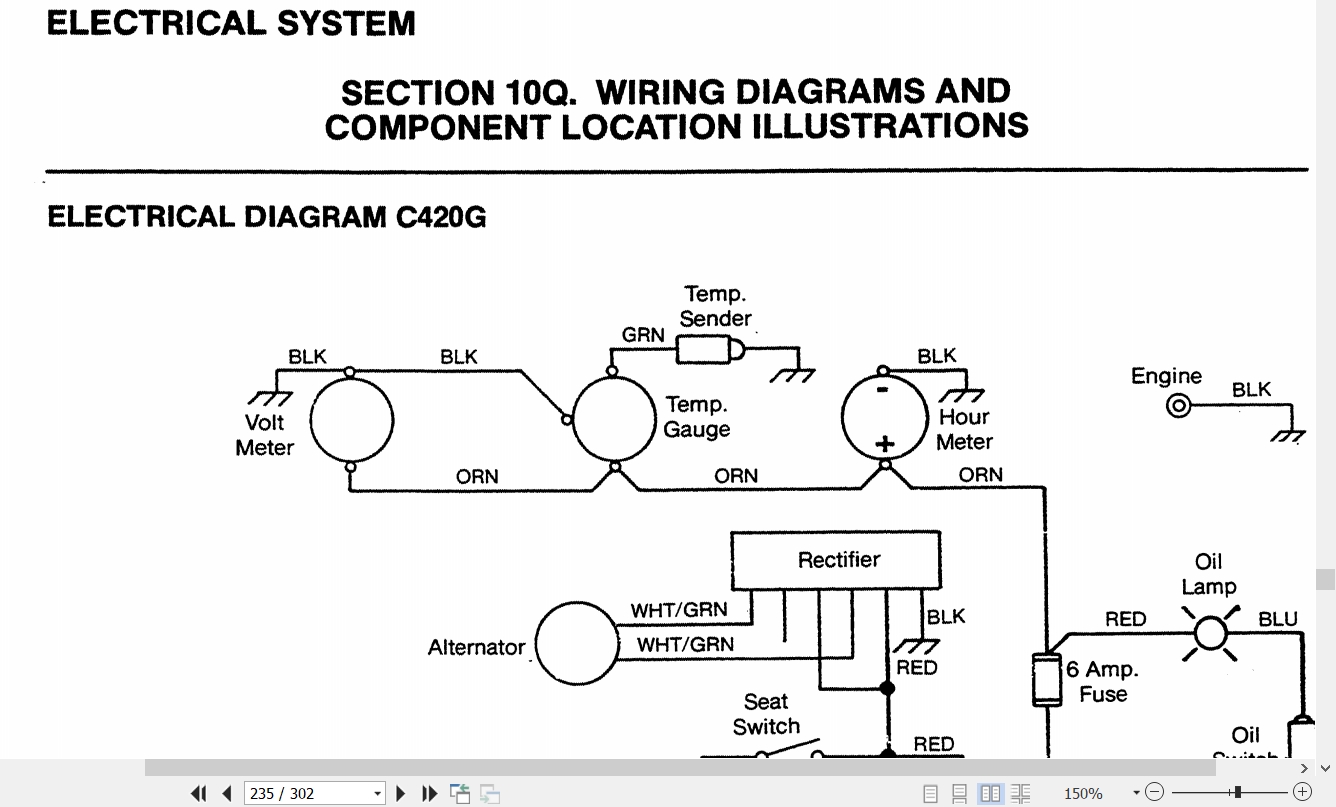Screen dimensions: 1336x807
Task: Click the zoom slider handle
Action: pos(1238,792)
